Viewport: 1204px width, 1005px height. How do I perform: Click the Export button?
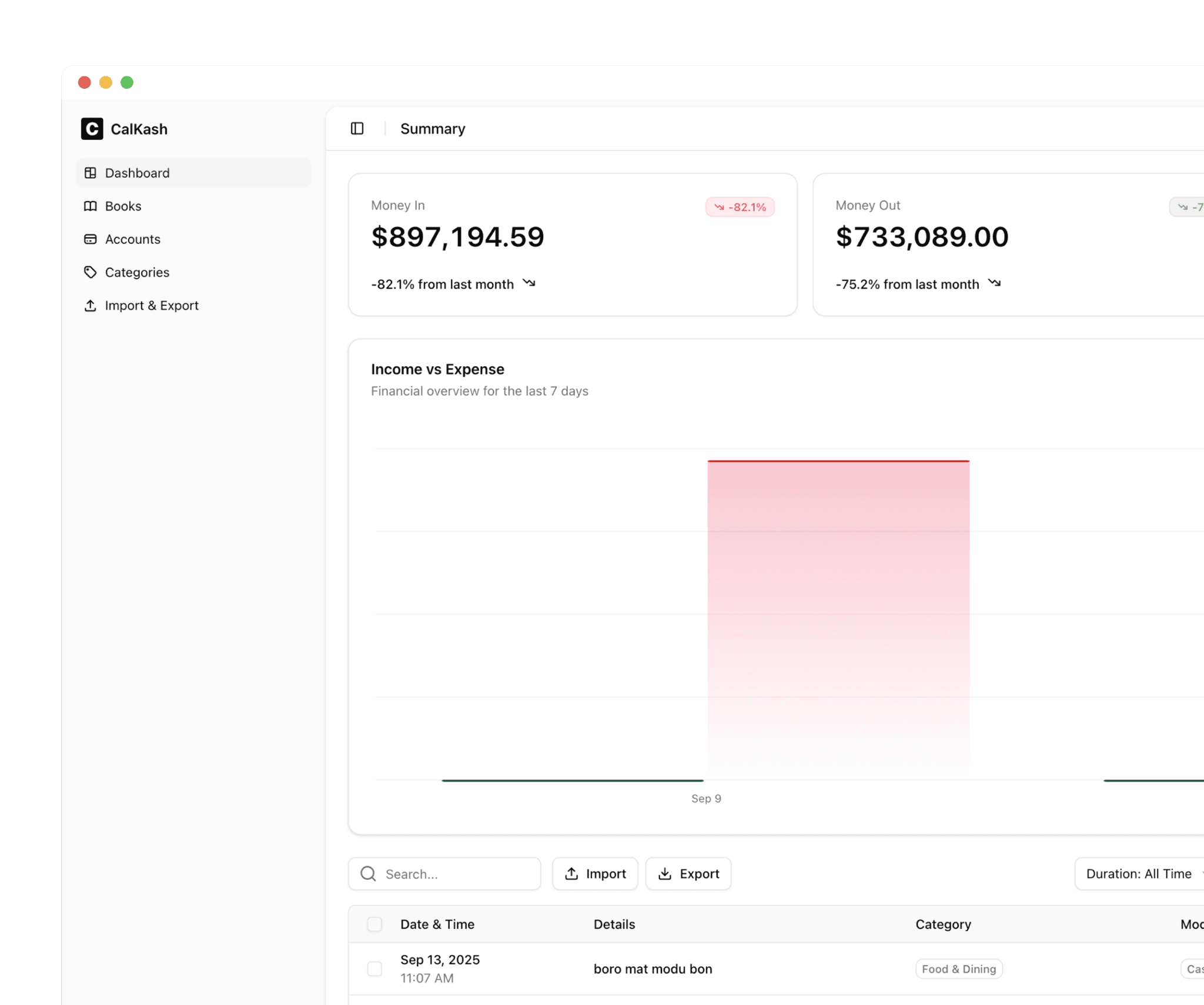[688, 873]
